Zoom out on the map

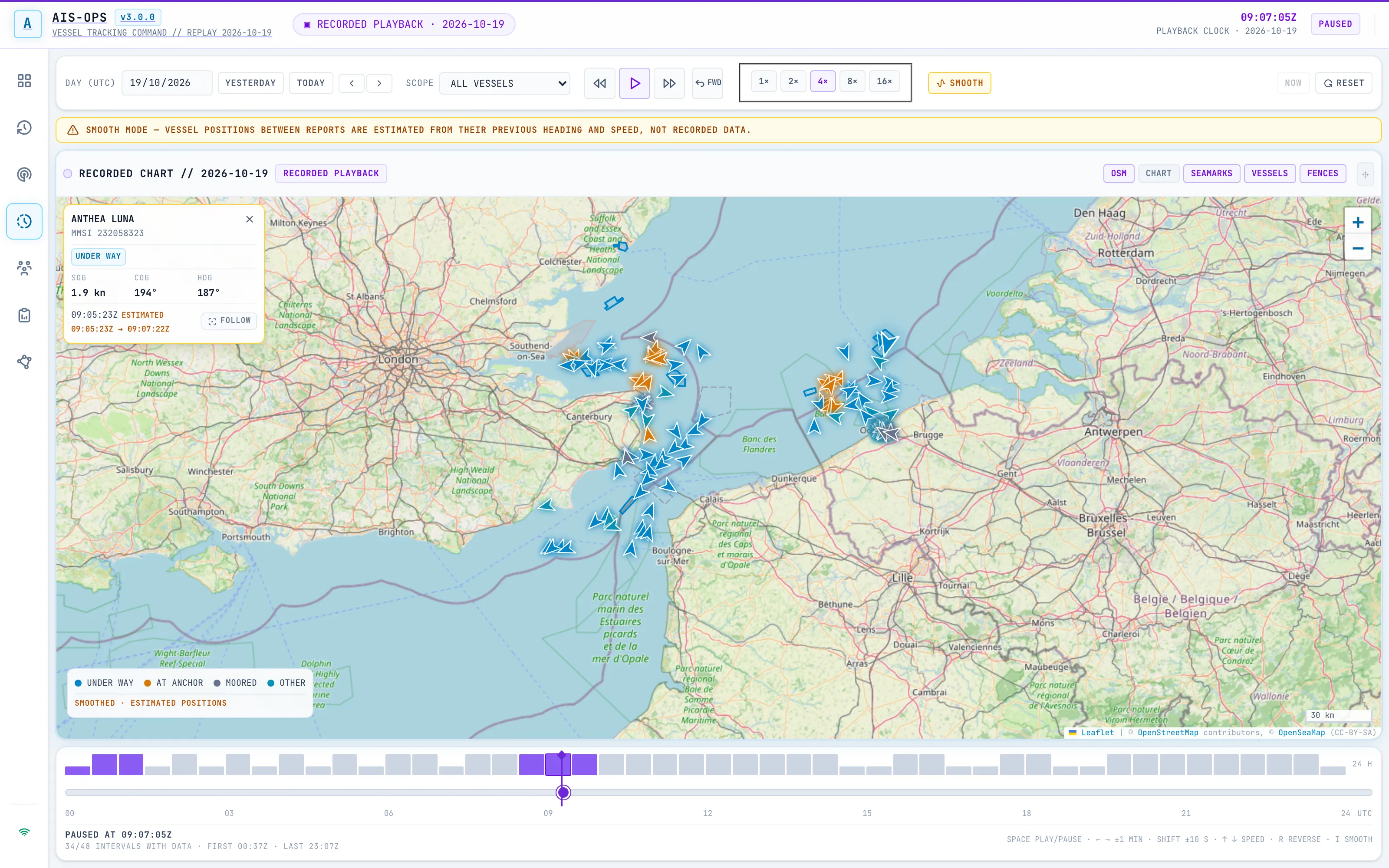click(1357, 248)
